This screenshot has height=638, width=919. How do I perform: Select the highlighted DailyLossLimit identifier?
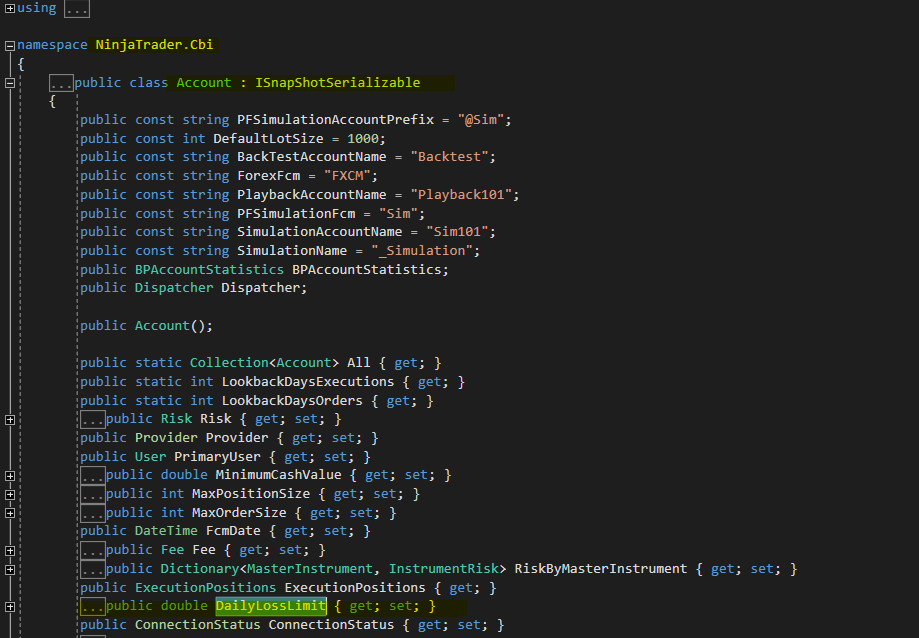pos(271,606)
